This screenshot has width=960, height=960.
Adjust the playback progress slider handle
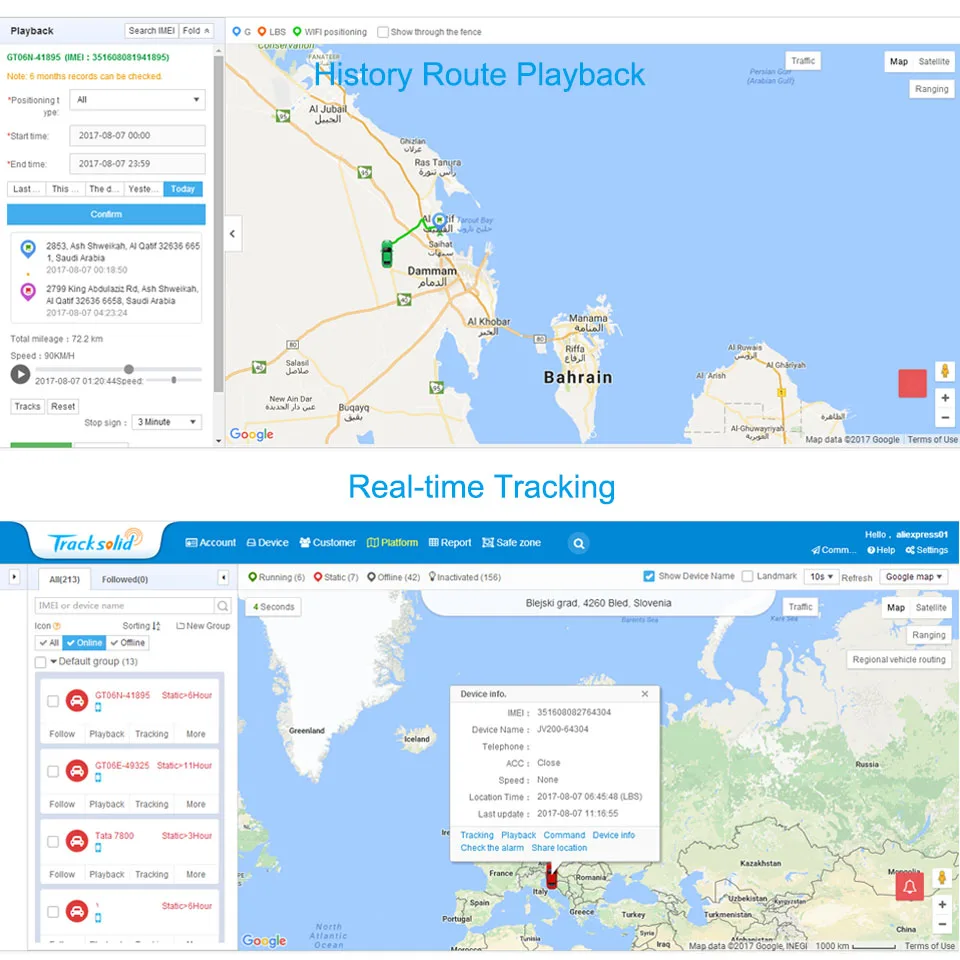coord(129,369)
